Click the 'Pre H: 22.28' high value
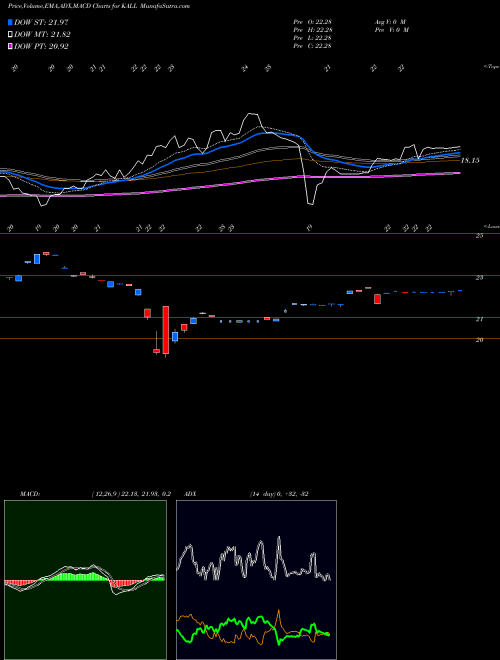Image resolution: width=500 pixels, height=660 pixels. click(313, 30)
